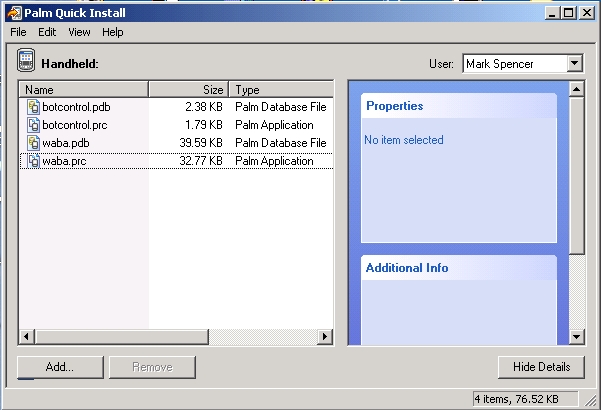
Task: Click the 4 items, 76.52 KB status text
Action: (516, 399)
